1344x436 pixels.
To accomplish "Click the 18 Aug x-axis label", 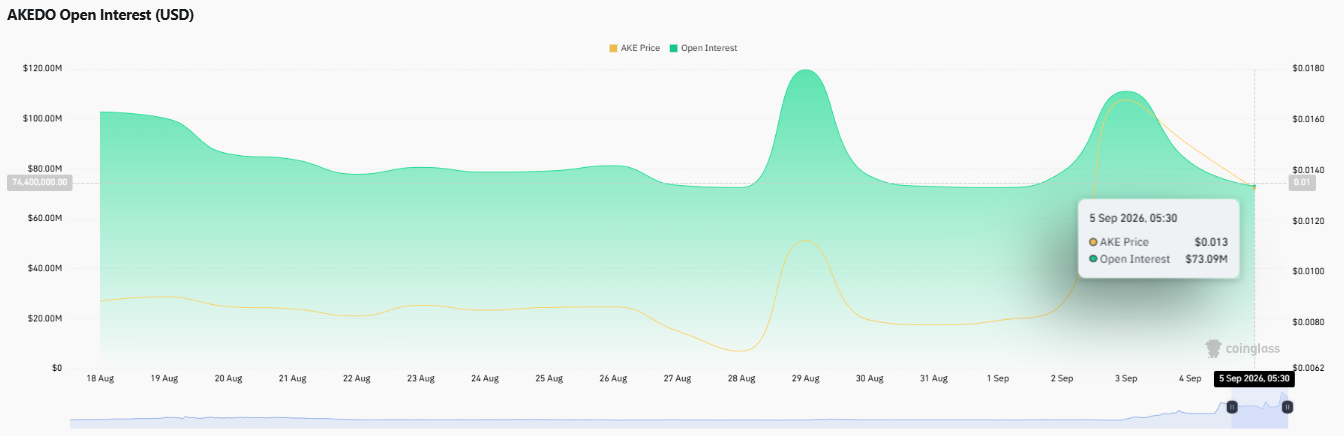I will pos(100,379).
